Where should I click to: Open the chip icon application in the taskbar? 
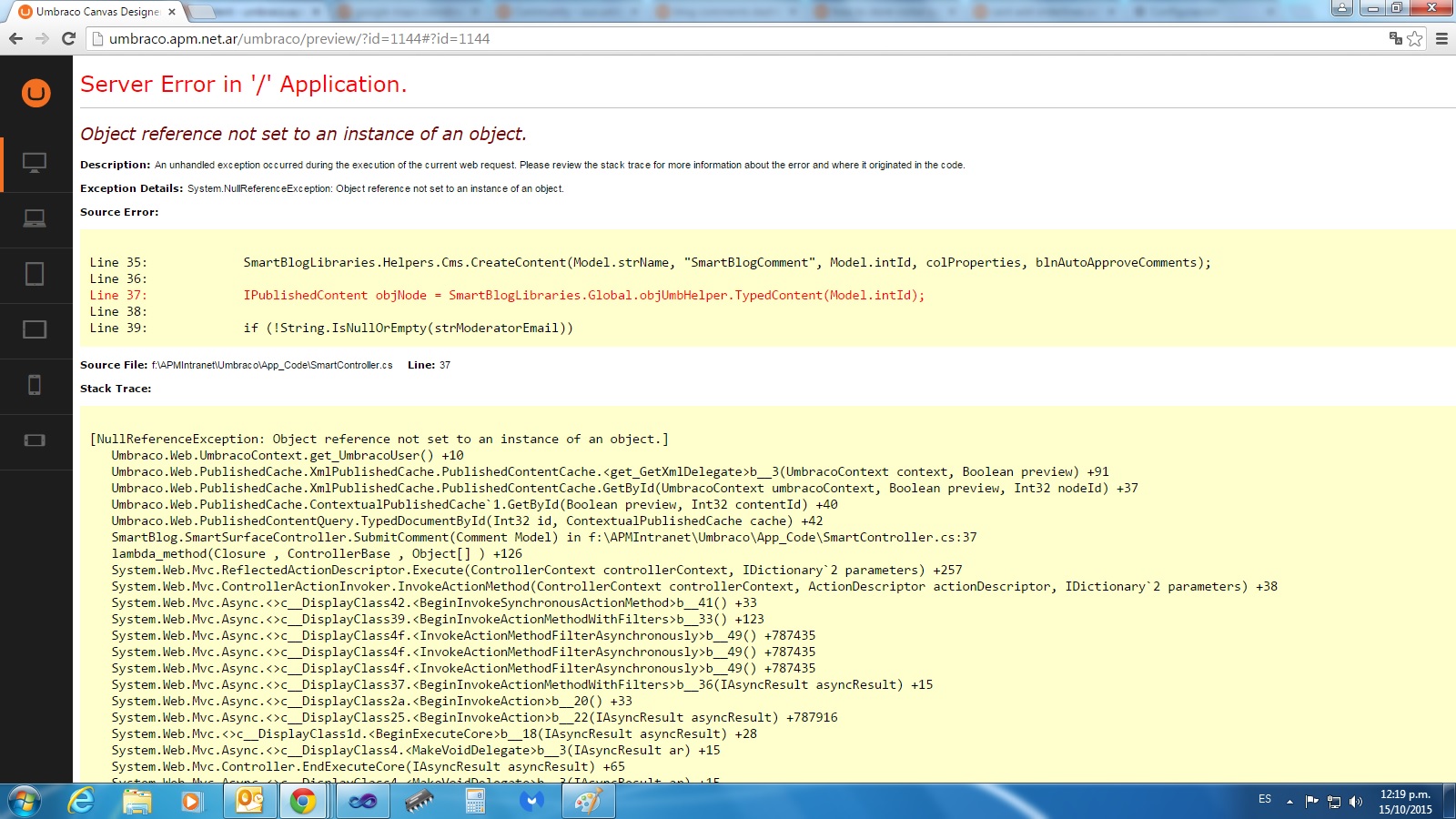tap(420, 802)
